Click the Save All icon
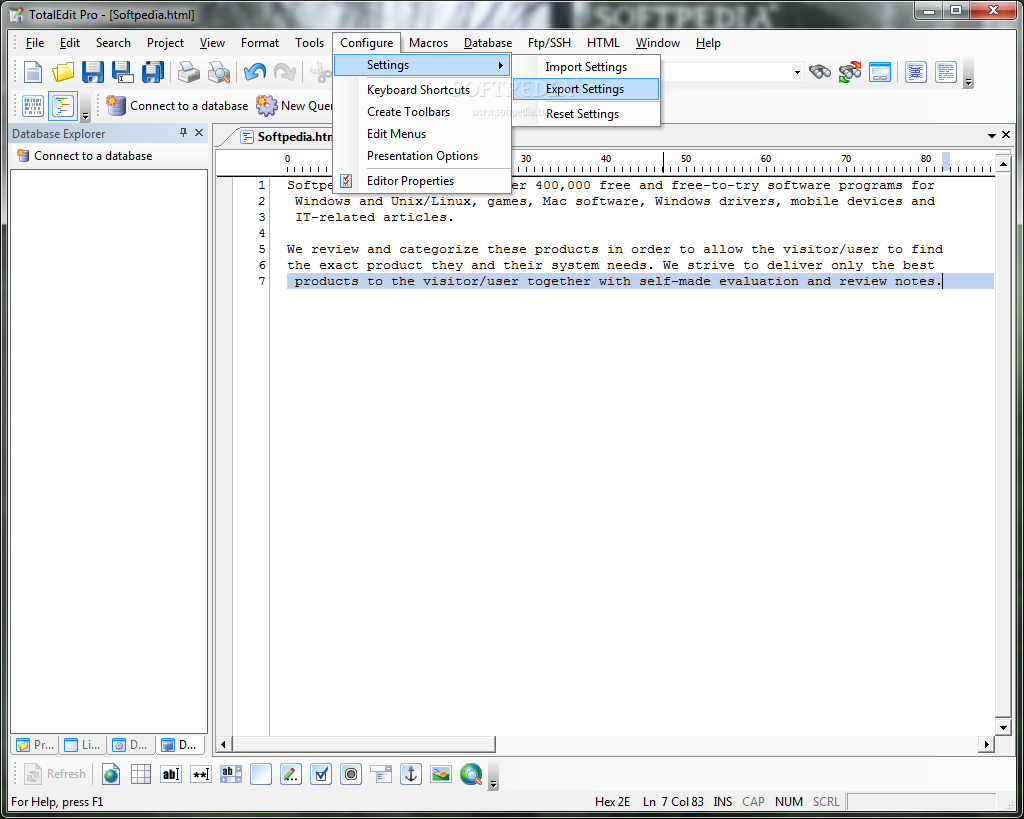The height and width of the screenshot is (819, 1024). click(153, 71)
